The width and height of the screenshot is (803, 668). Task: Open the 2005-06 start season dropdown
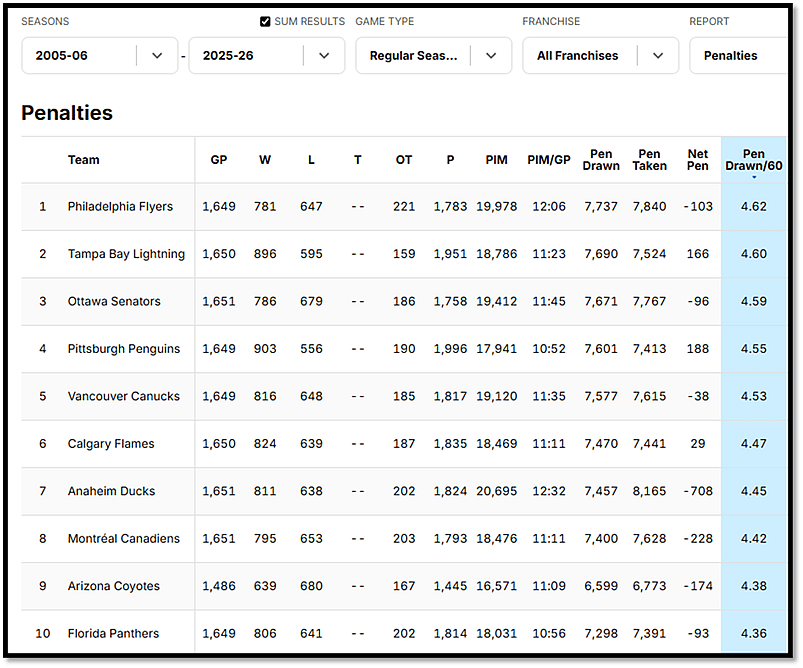[99, 55]
